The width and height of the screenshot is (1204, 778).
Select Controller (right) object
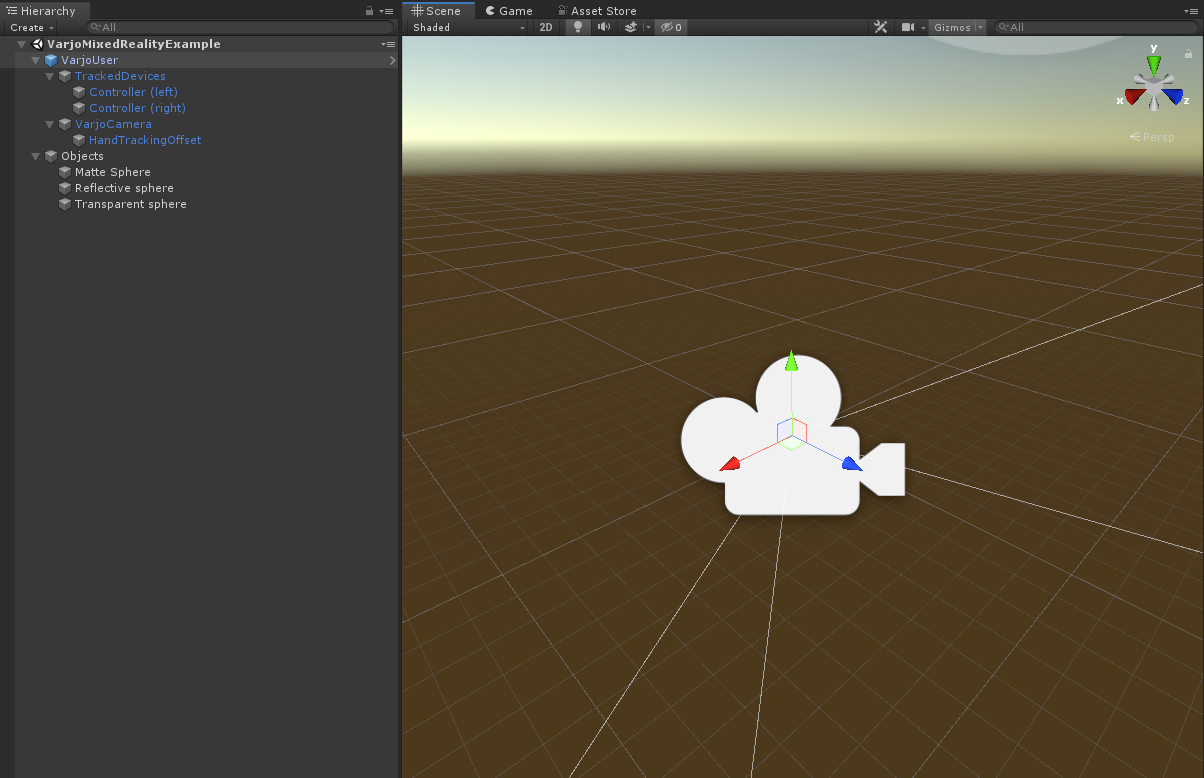pos(137,108)
